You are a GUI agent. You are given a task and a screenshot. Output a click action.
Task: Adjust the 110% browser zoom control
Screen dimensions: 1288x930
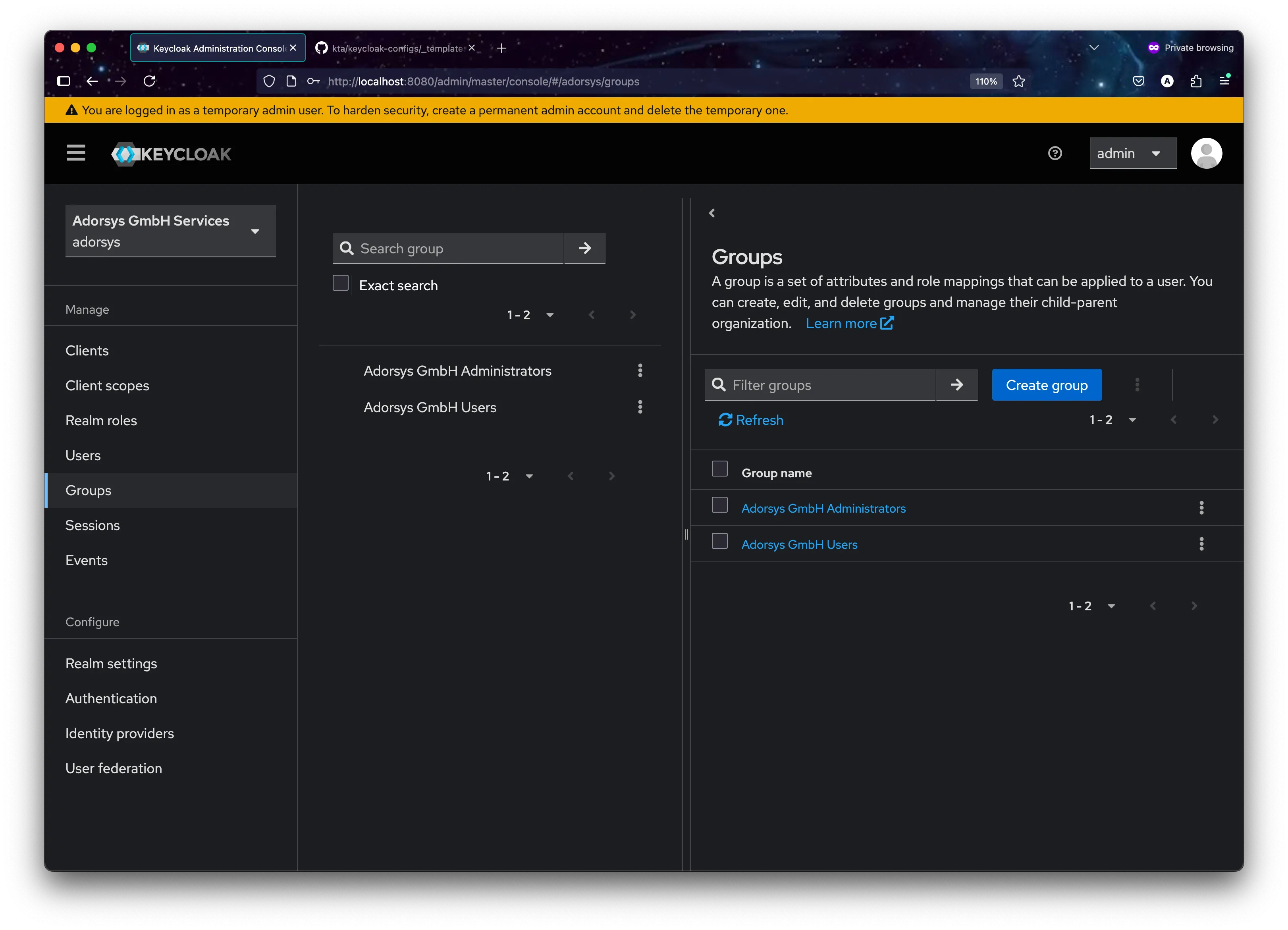(985, 81)
